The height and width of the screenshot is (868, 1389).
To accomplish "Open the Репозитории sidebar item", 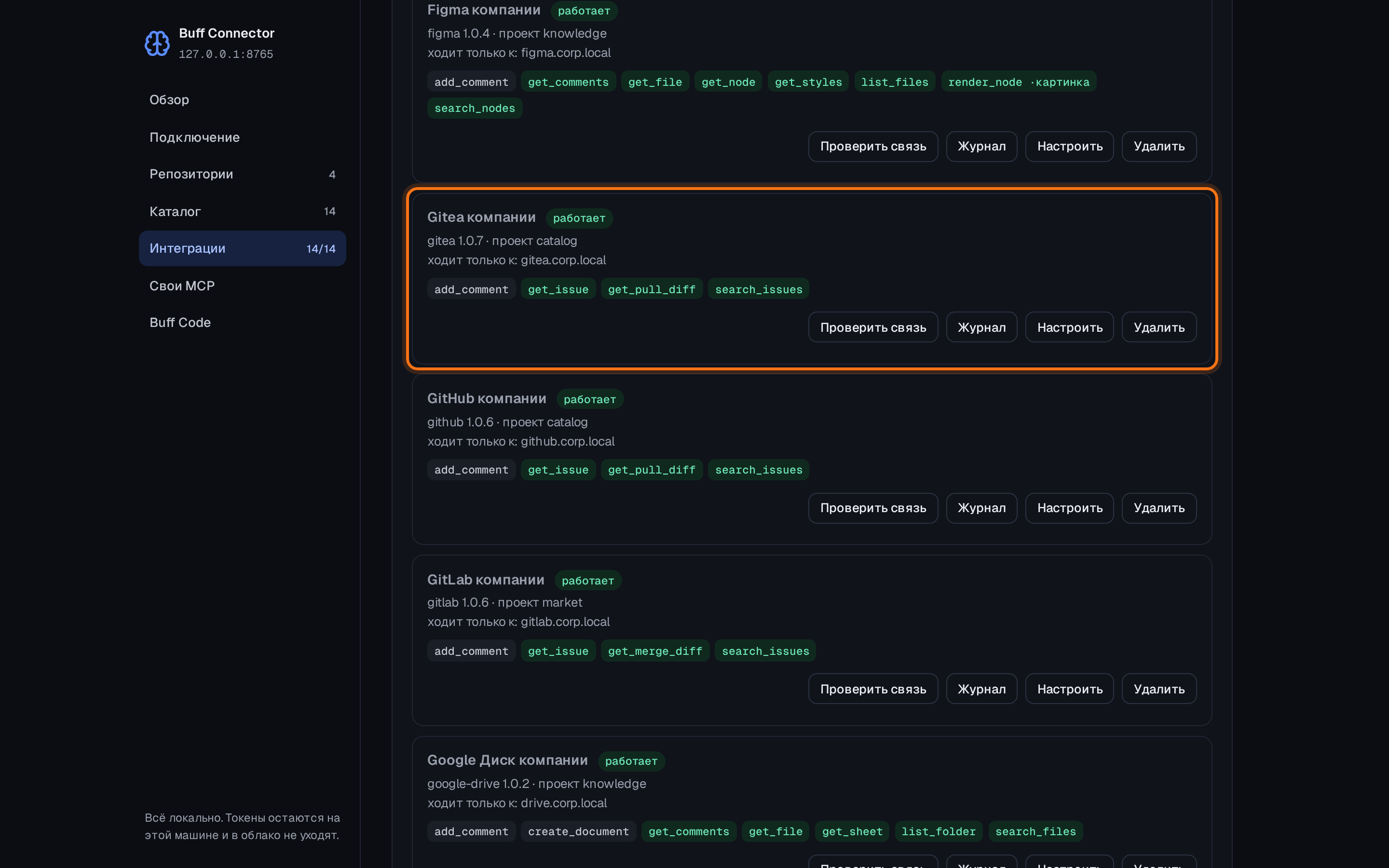I will click(x=242, y=174).
